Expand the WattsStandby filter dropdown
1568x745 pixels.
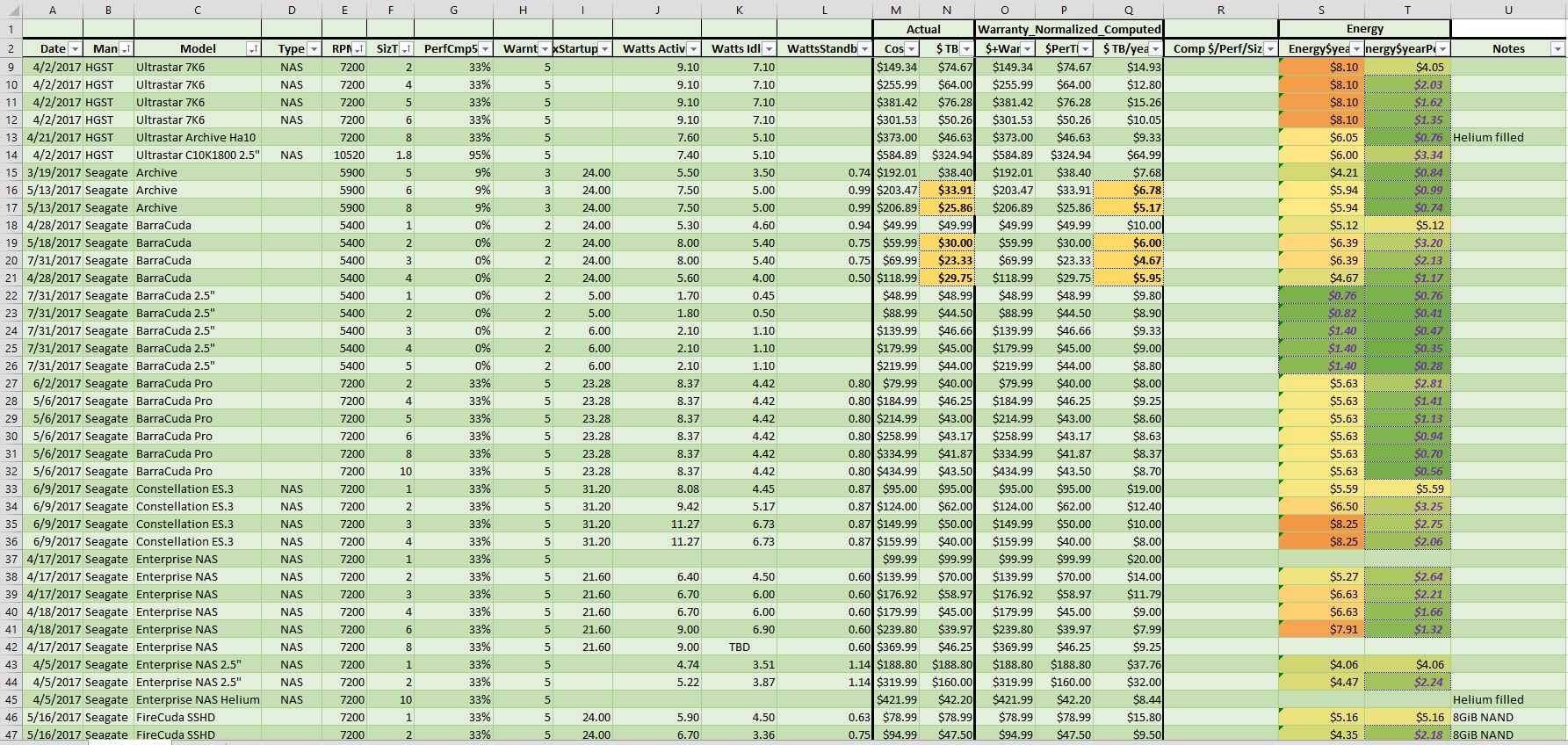click(863, 49)
